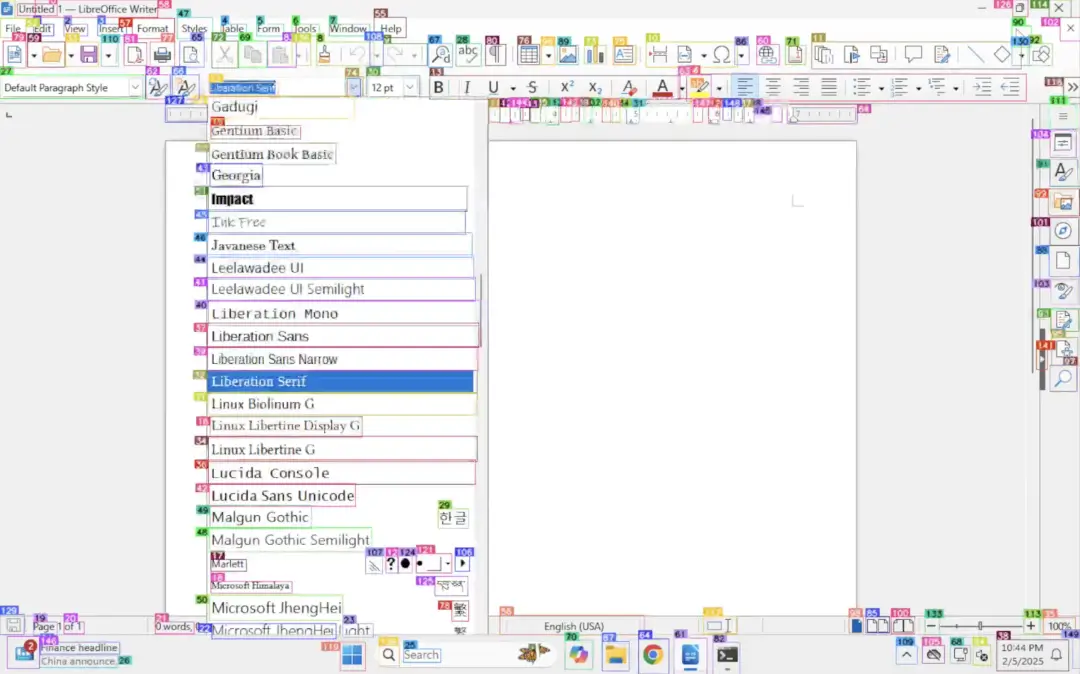
Task: Open the ordered list style dropdown arrow
Action: pos(918,88)
